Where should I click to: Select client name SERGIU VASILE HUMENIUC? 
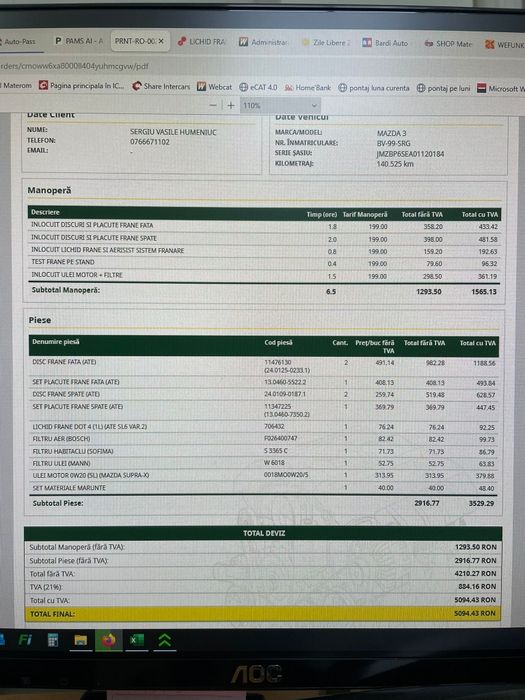coord(173,132)
